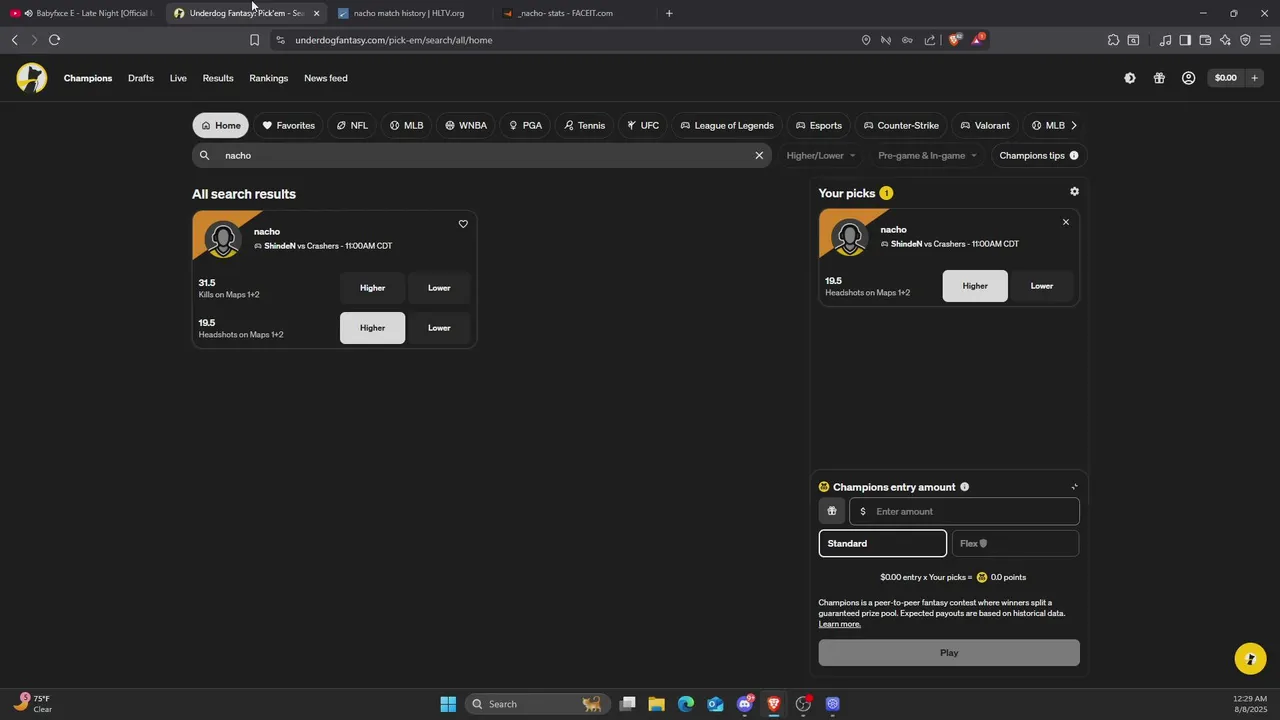Screen dimensions: 1280x720
Task: Open the Live tab
Action: point(178,78)
